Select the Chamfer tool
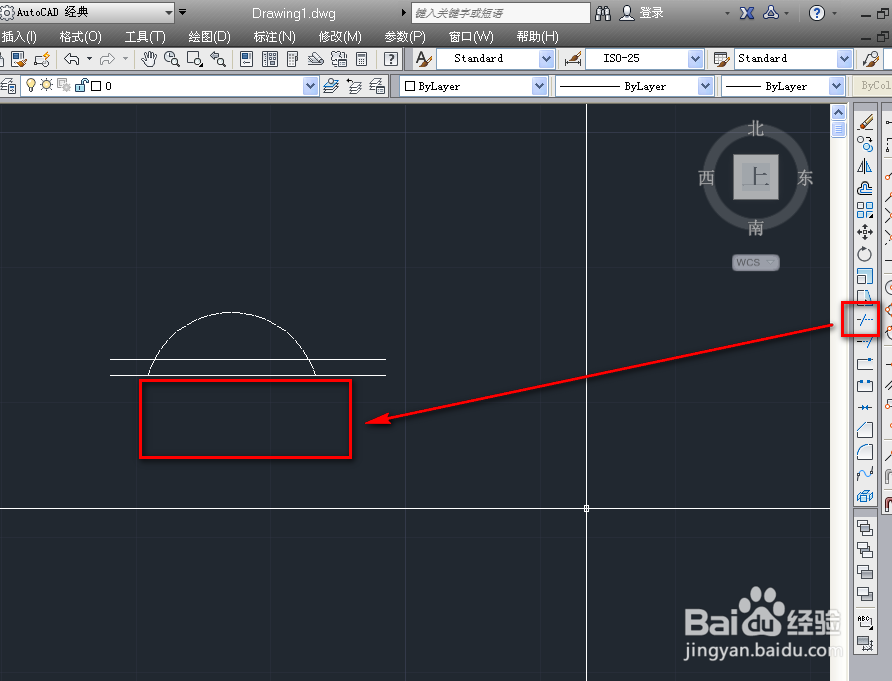The image size is (892, 681). click(865, 430)
